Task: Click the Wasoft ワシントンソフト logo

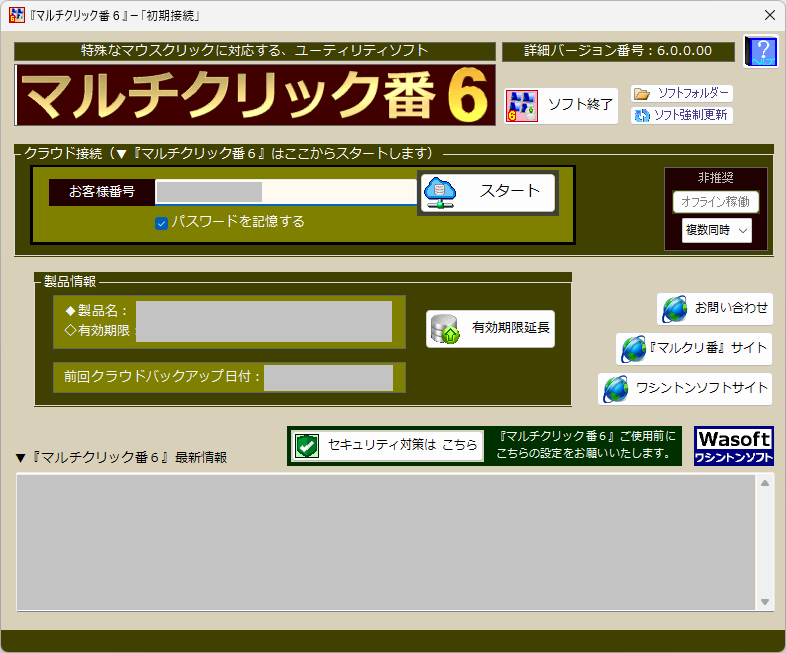Action: click(x=734, y=446)
